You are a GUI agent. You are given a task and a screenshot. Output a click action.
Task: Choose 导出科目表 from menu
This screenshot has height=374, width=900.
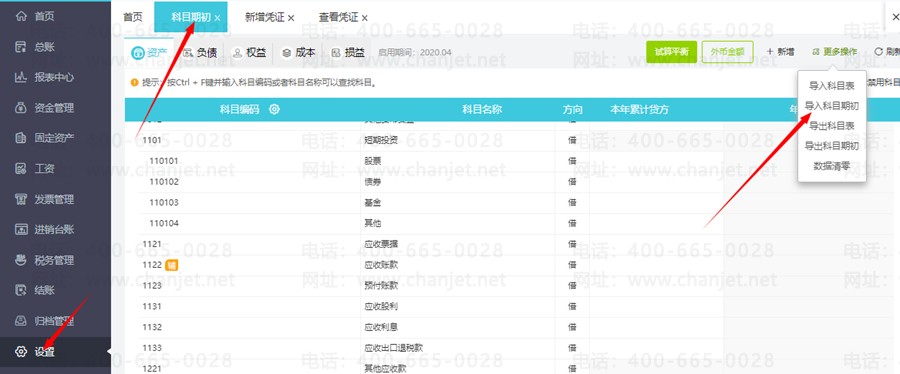pyautogui.click(x=832, y=126)
